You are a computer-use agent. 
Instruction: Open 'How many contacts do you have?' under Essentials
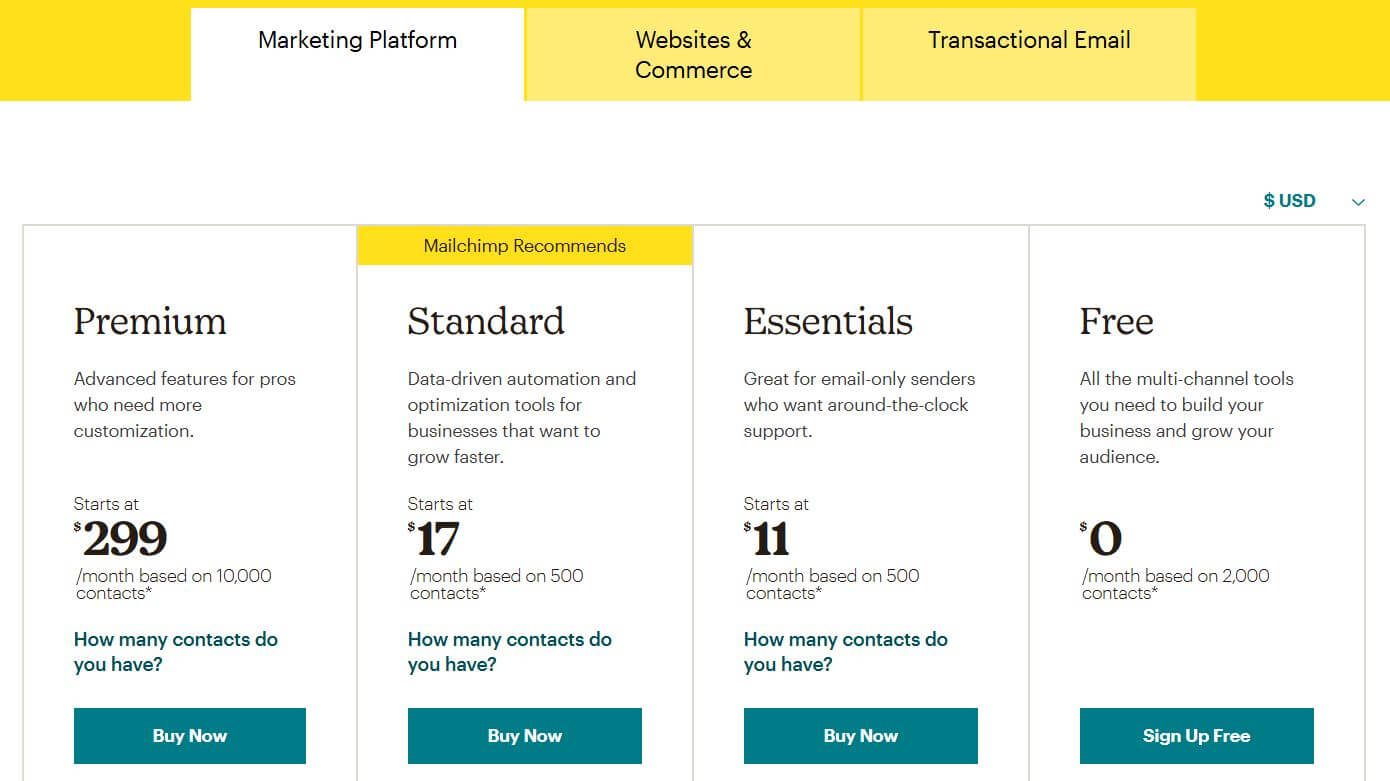(846, 652)
